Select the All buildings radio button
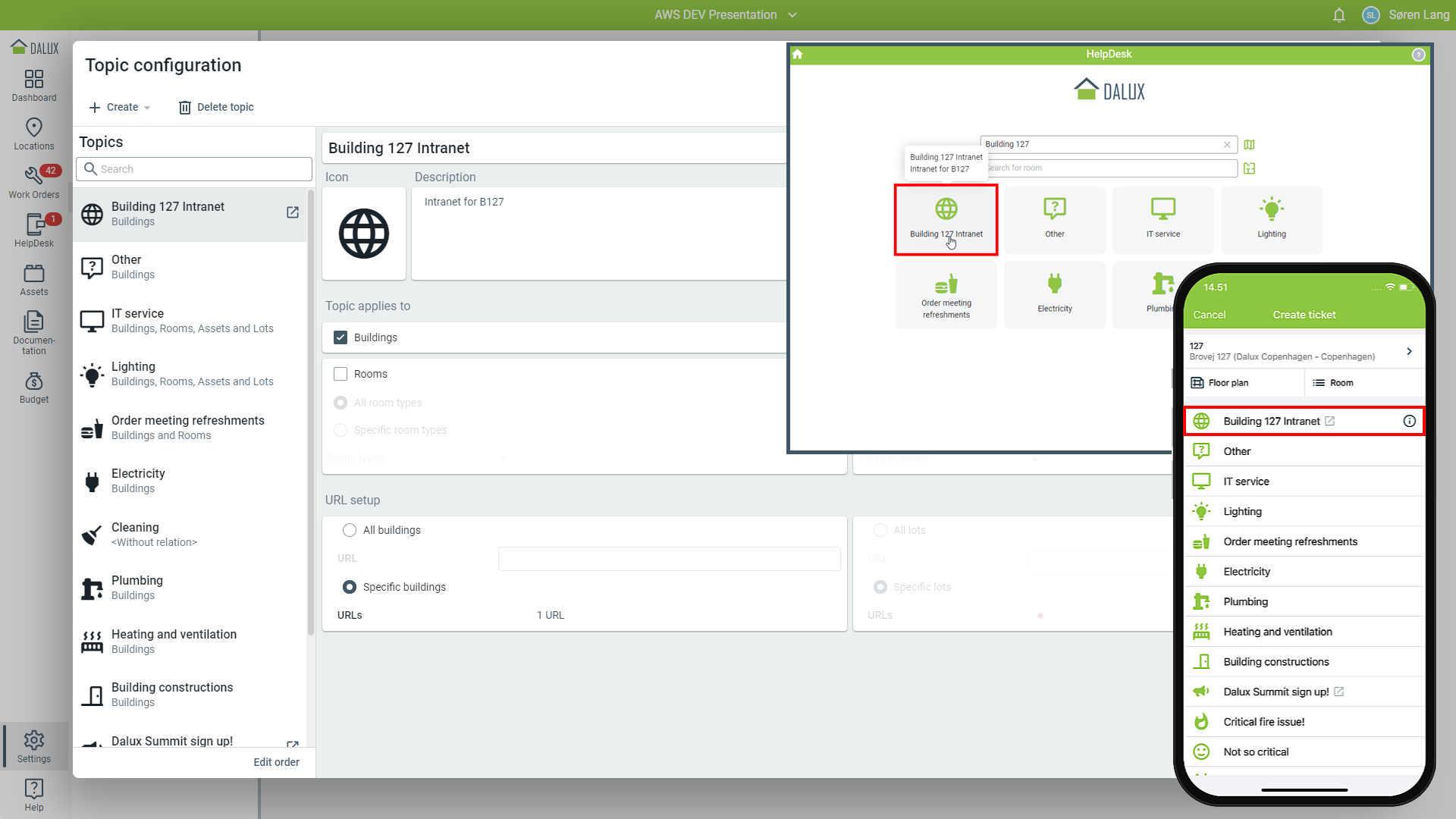 coord(350,530)
